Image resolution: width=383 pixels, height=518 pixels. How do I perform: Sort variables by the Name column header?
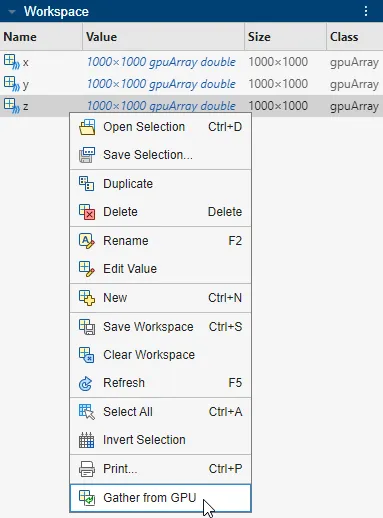[20, 37]
